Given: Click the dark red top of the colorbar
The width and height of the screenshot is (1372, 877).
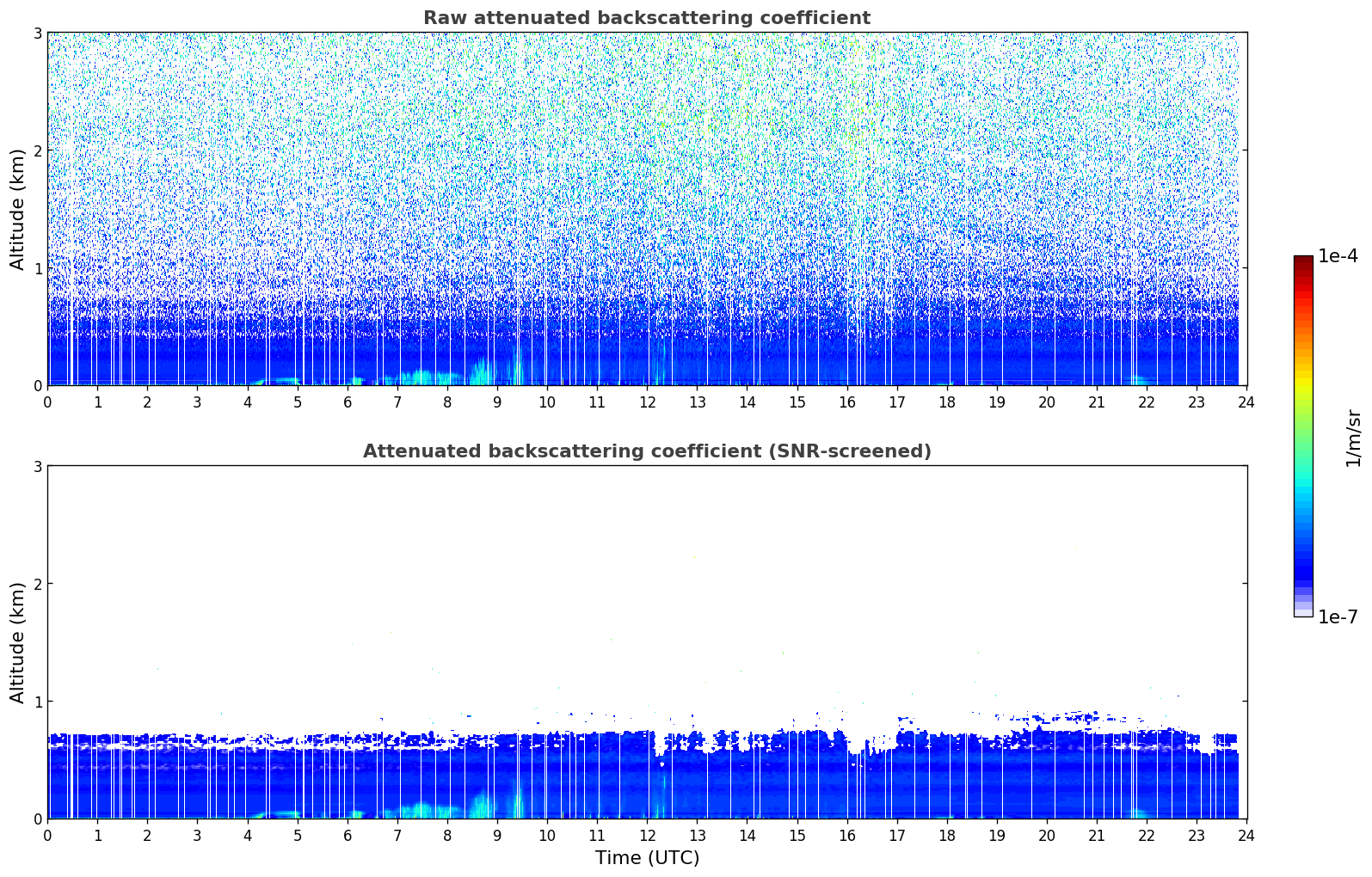Looking at the screenshot, I should (1303, 261).
